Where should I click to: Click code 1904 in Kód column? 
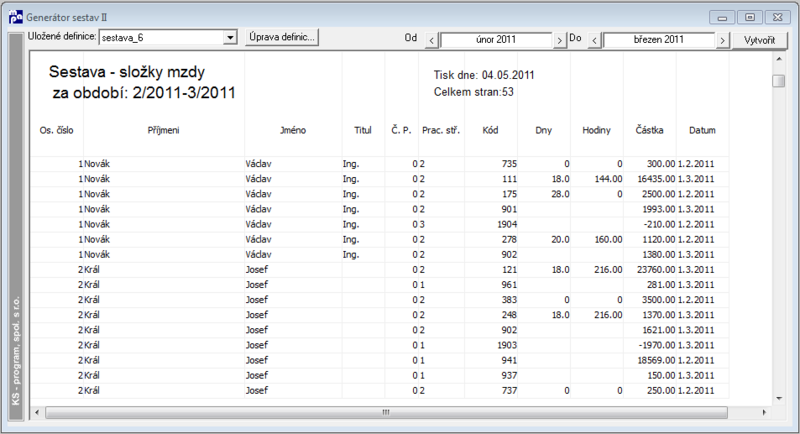[507, 224]
